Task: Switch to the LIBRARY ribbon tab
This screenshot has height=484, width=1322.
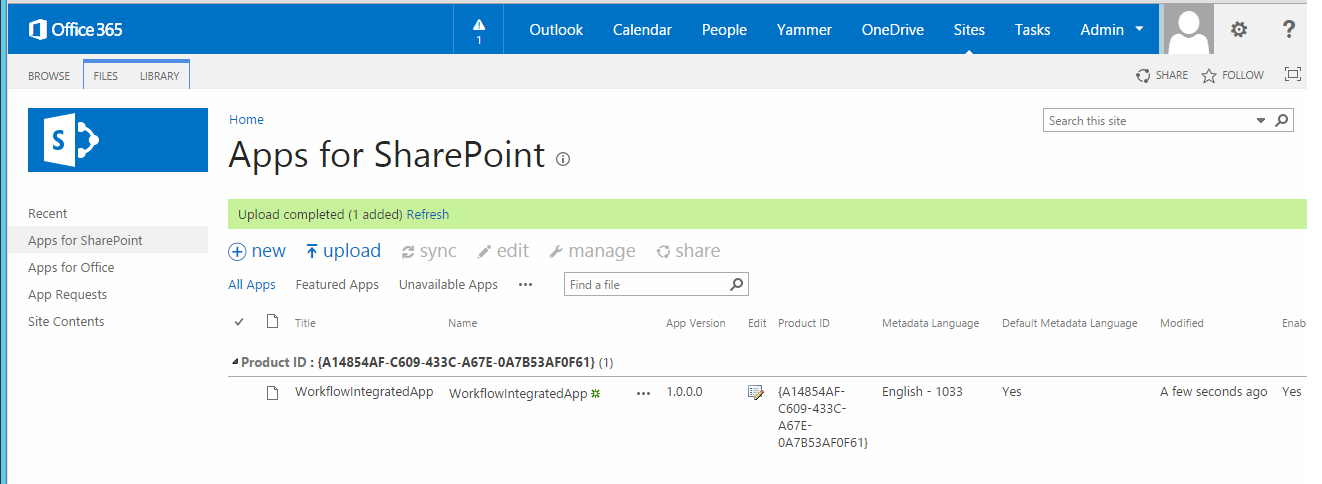Action: (160, 76)
